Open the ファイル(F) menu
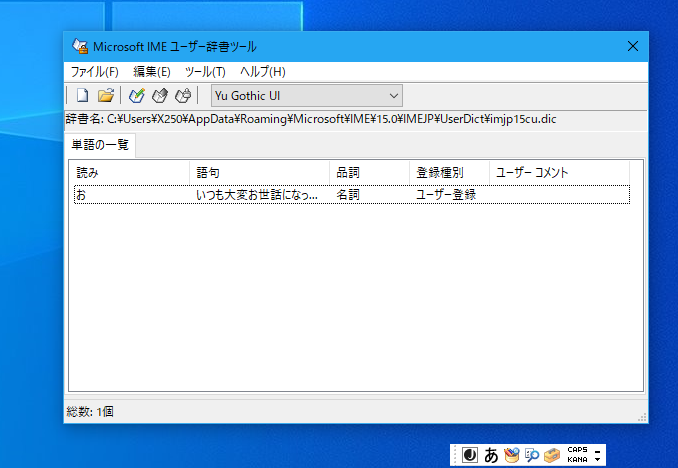 pos(95,72)
